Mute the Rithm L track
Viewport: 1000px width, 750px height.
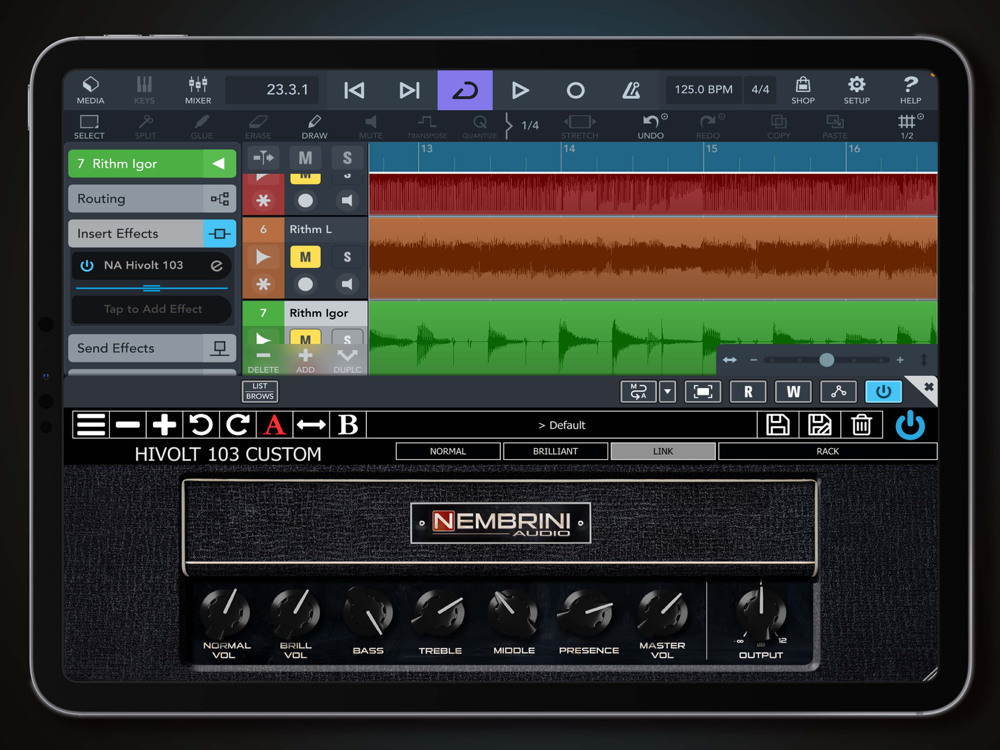[305, 257]
